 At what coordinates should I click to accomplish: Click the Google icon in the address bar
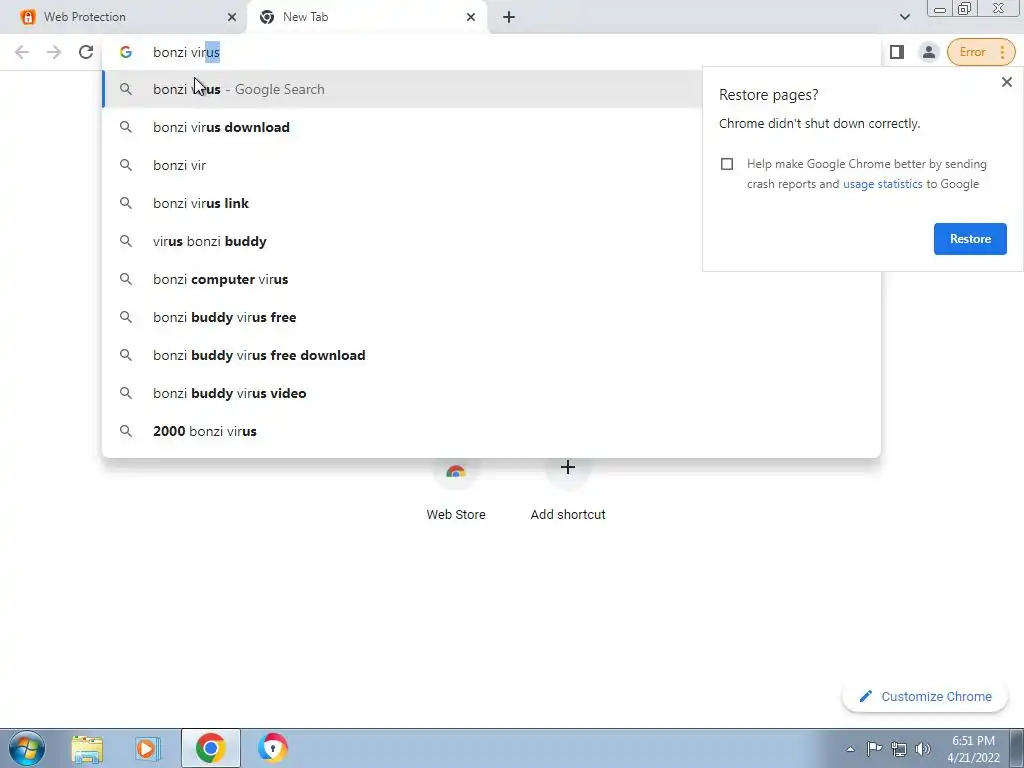[126, 52]
